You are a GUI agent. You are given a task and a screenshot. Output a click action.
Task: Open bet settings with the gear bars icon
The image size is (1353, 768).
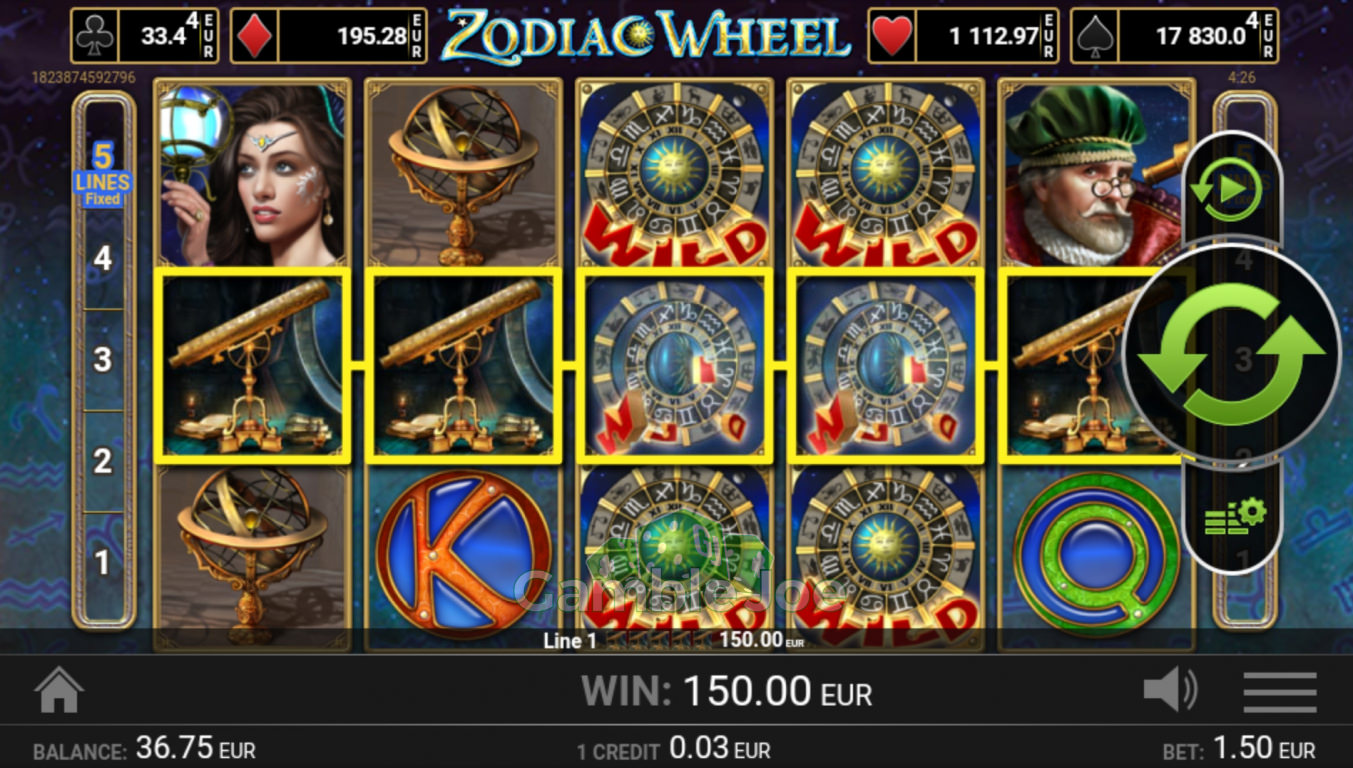1230,516
